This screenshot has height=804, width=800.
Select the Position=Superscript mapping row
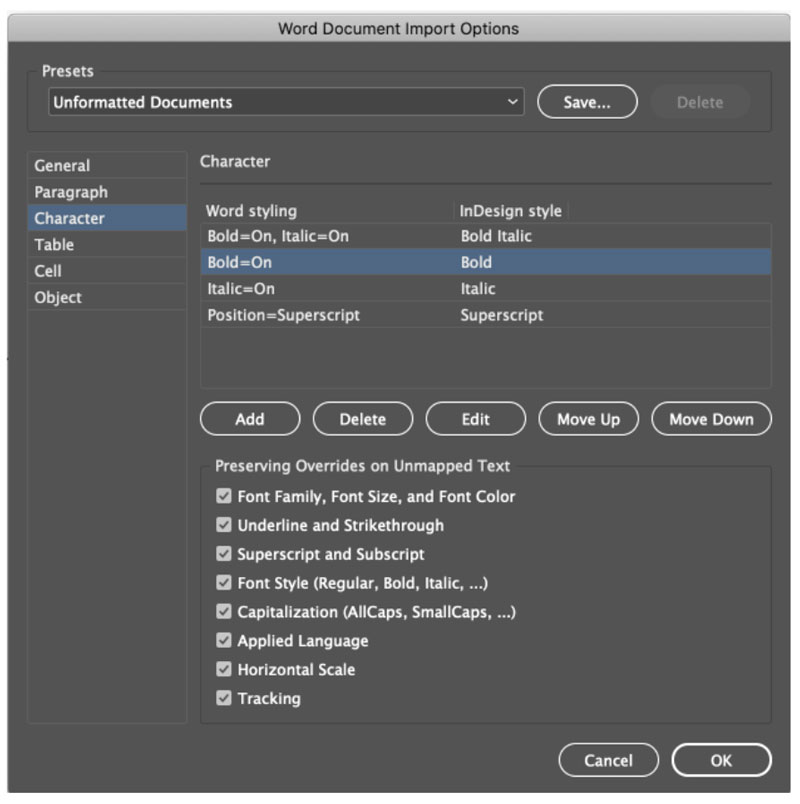tap(486, 315)
